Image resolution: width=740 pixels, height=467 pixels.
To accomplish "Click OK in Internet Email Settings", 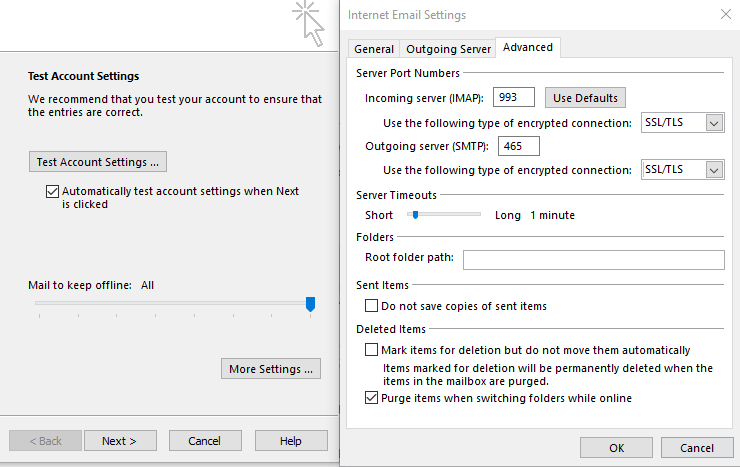I will (616, 448).
